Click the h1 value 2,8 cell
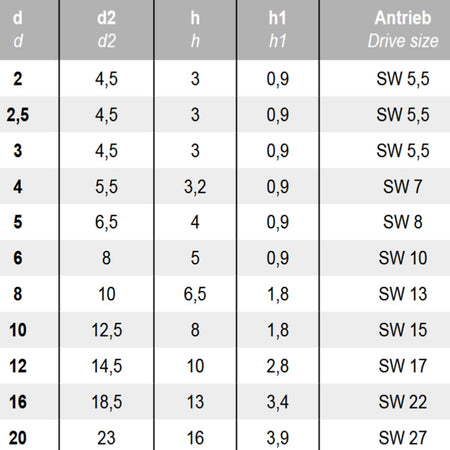 pos(278,366)
